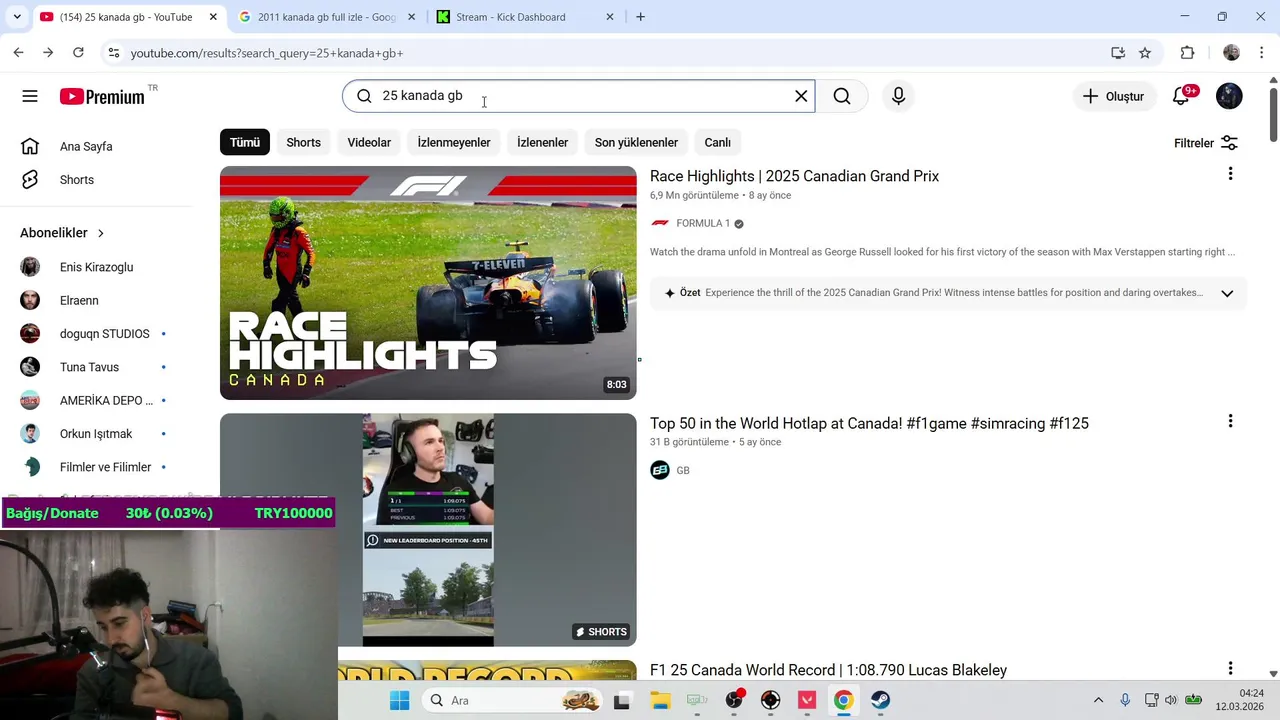This screenshot has width=1280, height=720.
Task: Click the page vertical scrollbar thumb
Action: pos(1273,115)
